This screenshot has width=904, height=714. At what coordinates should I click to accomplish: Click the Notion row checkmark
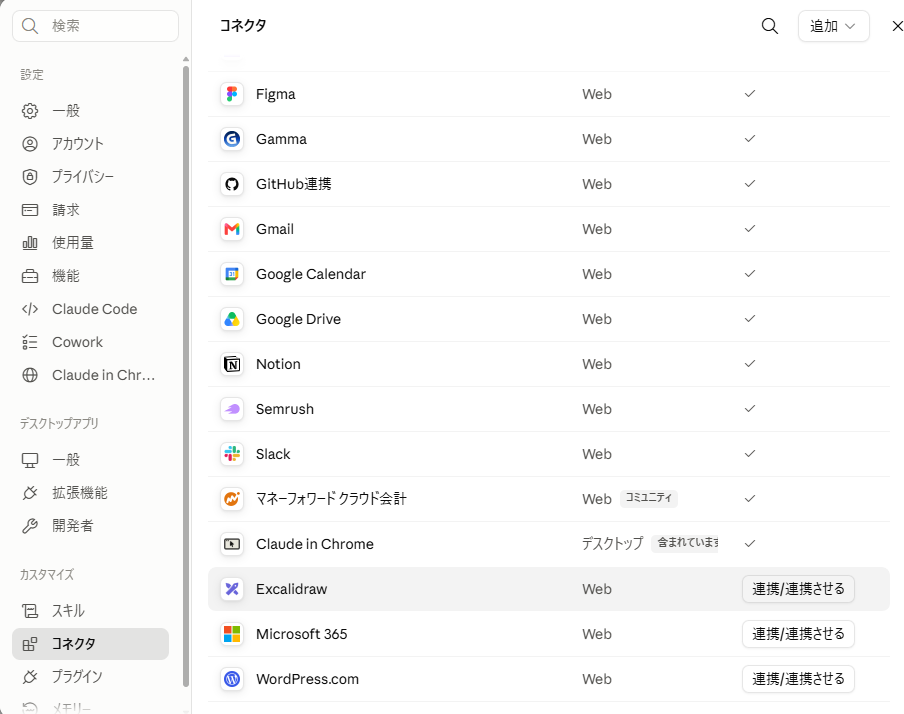[x=749, y=363]
